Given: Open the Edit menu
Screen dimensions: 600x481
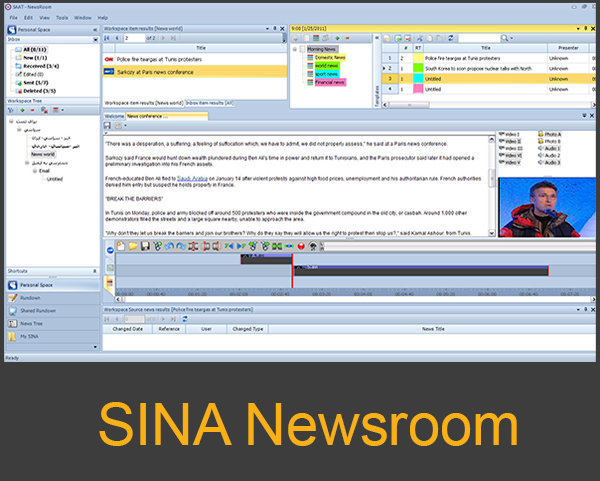Looking at the screenshot, I should (28, 18).
